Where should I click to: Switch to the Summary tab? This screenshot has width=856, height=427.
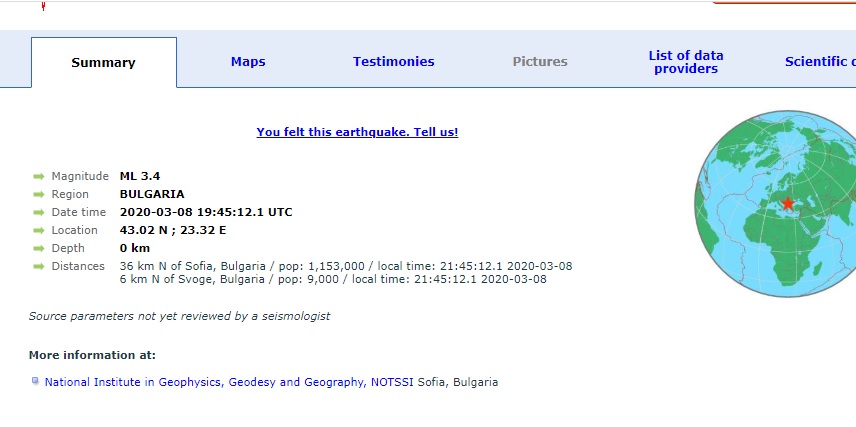click(x=103, y=62)
